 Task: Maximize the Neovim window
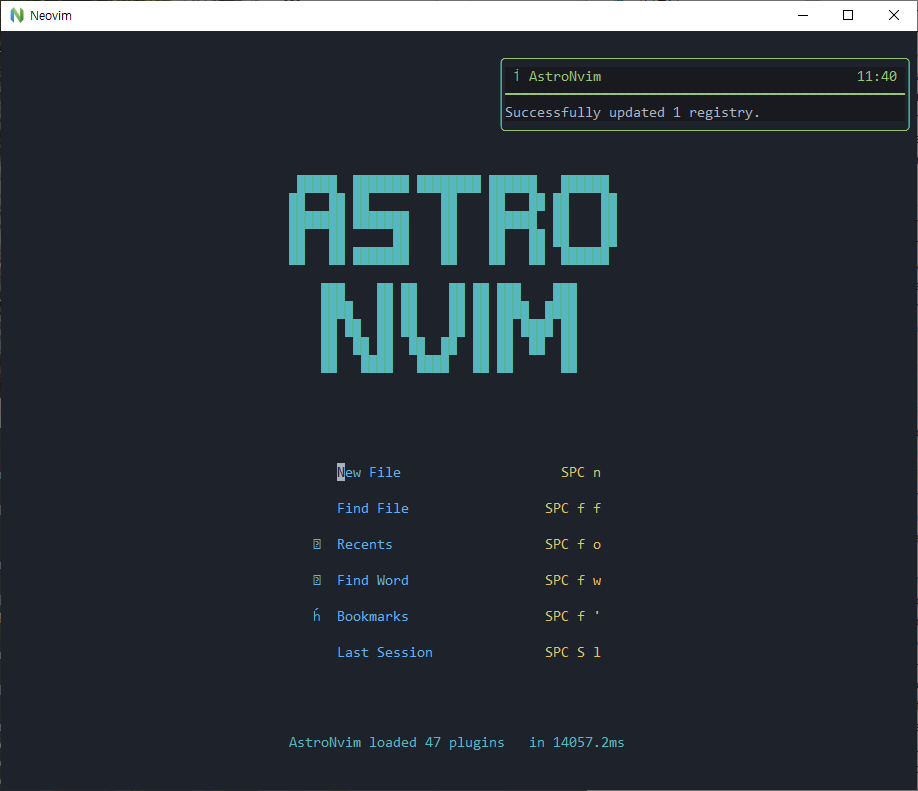click(848, 15)
